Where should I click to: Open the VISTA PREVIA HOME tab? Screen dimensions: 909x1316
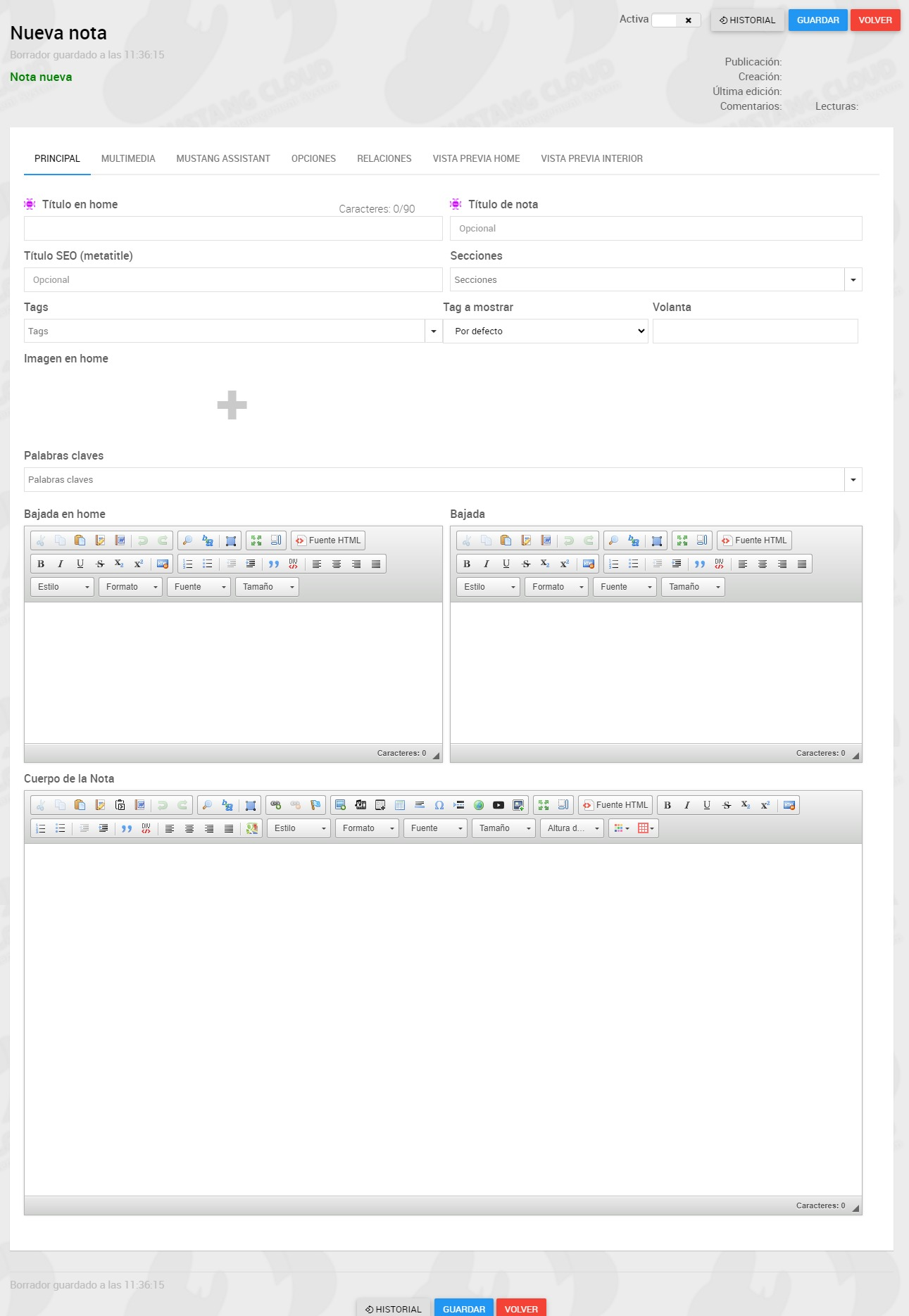coord(476,159)
